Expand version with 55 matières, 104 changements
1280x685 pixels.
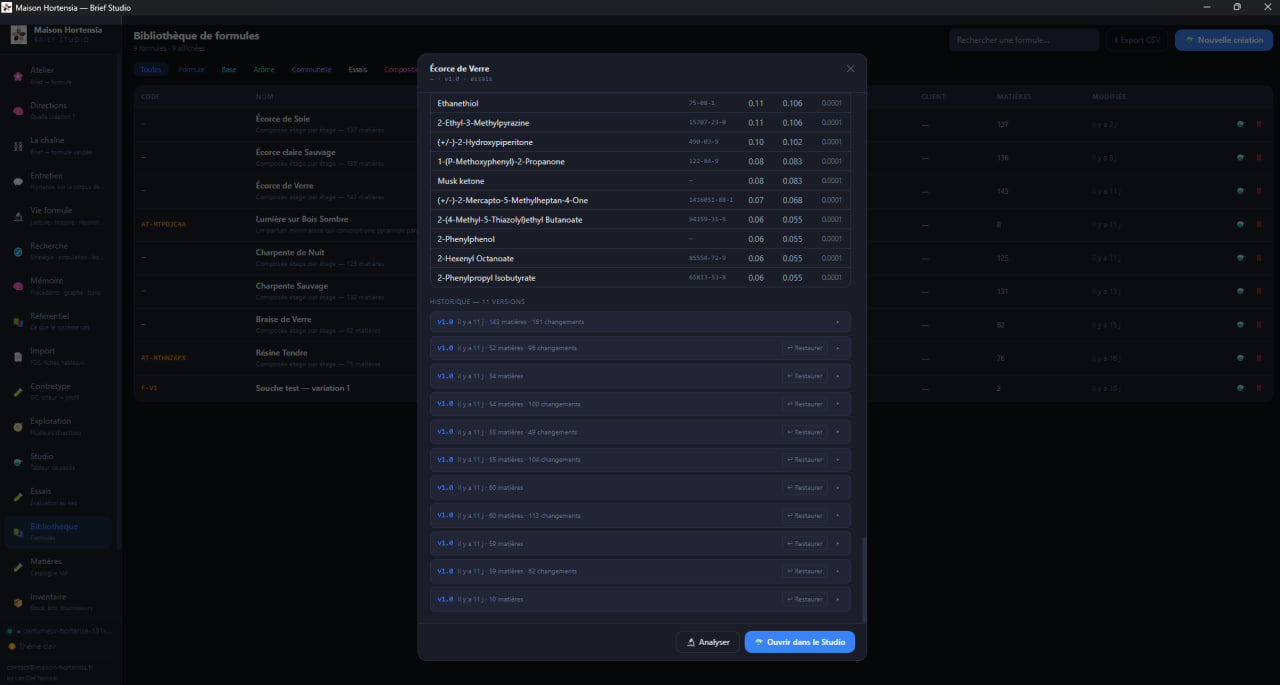tap(837, 460)
